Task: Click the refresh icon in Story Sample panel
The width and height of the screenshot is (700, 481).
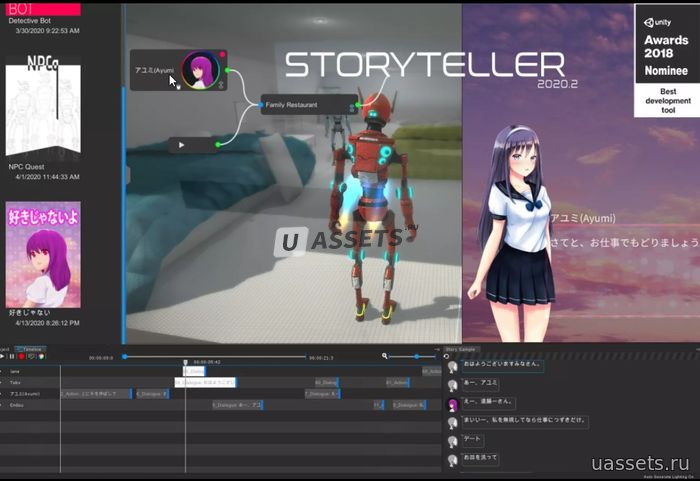Action: coord(446,356)
